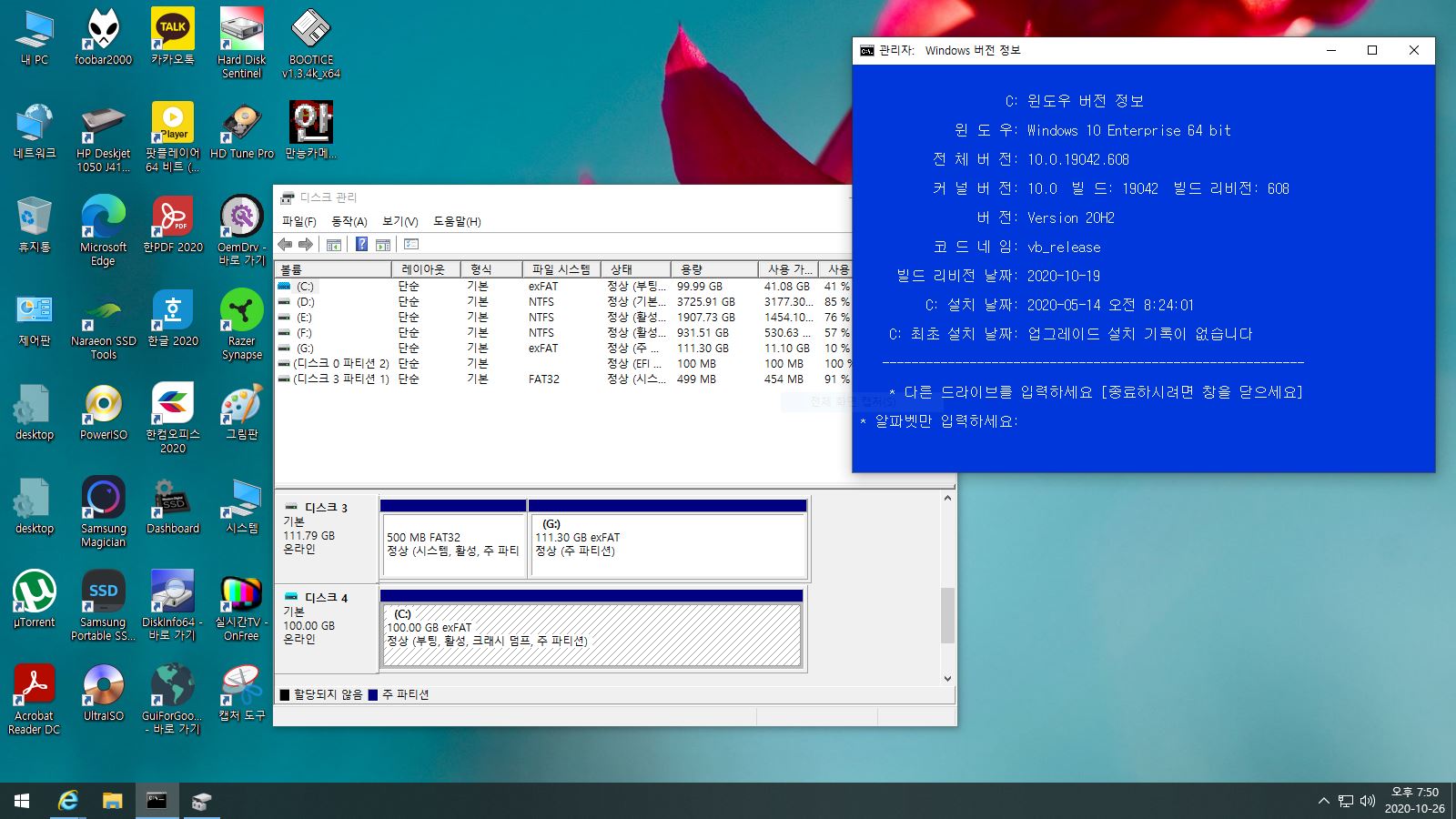The image size is (1456, 819).
Task: Open 한PDF 2020 desktop icon
Action: click(173, 225)
